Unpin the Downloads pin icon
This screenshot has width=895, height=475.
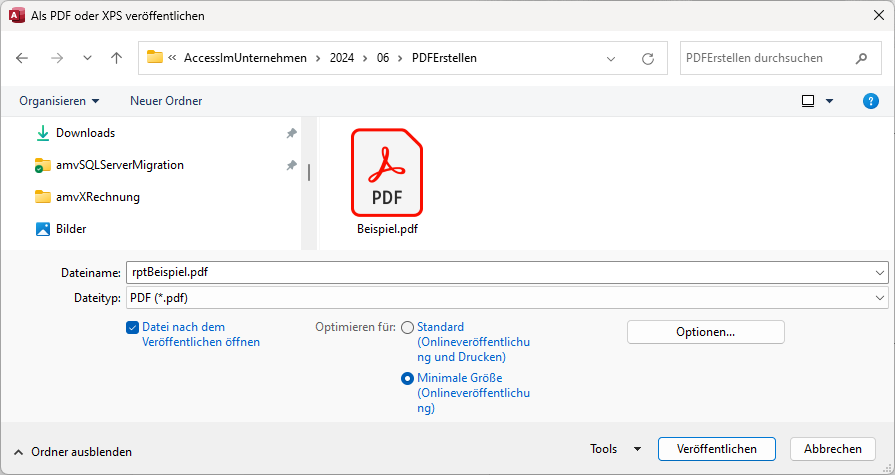click(292, 133)
